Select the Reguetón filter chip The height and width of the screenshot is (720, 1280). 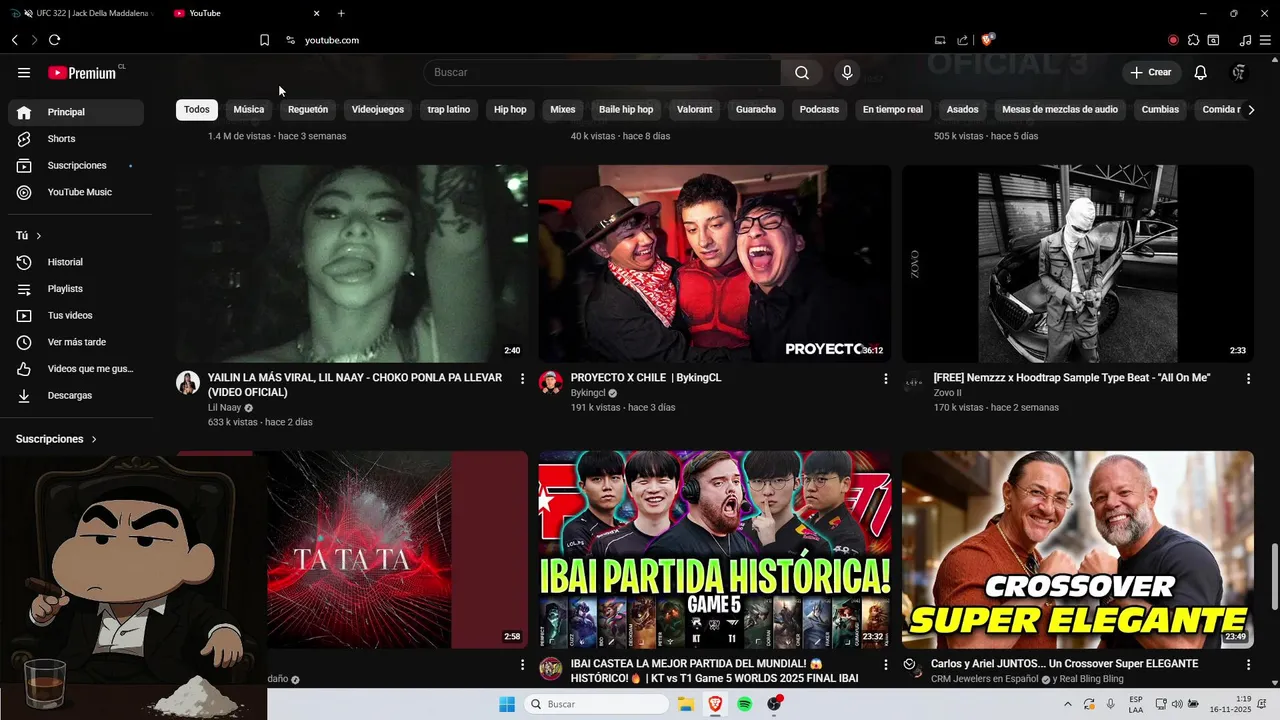point(308,110)
